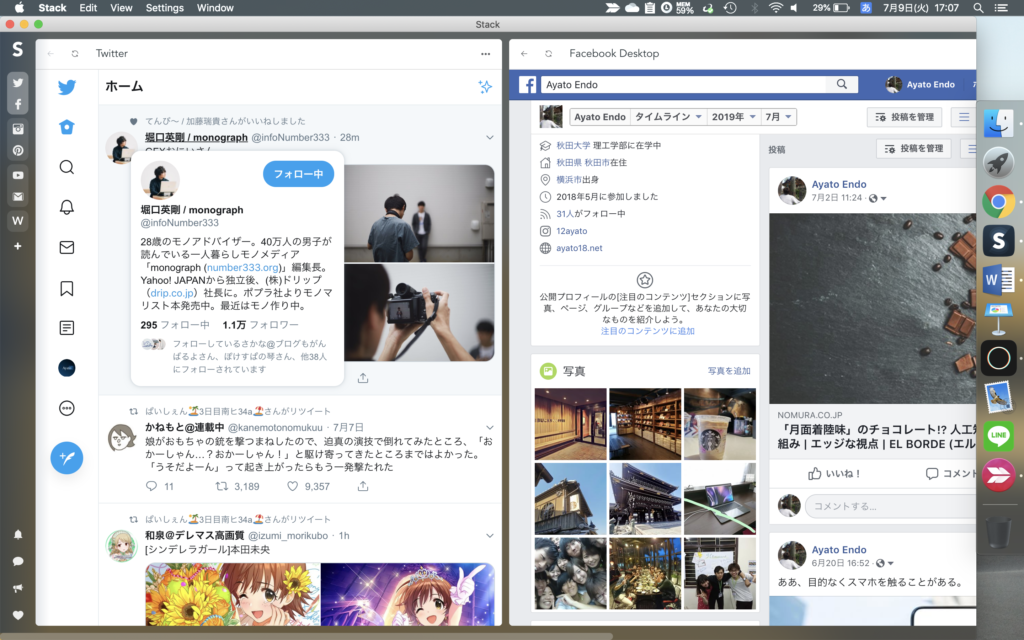Image resolution: width=1024 pixels, height=640 pixels.
Task: Go back in the Facebook Desktop panel
Action: [524, 54]
